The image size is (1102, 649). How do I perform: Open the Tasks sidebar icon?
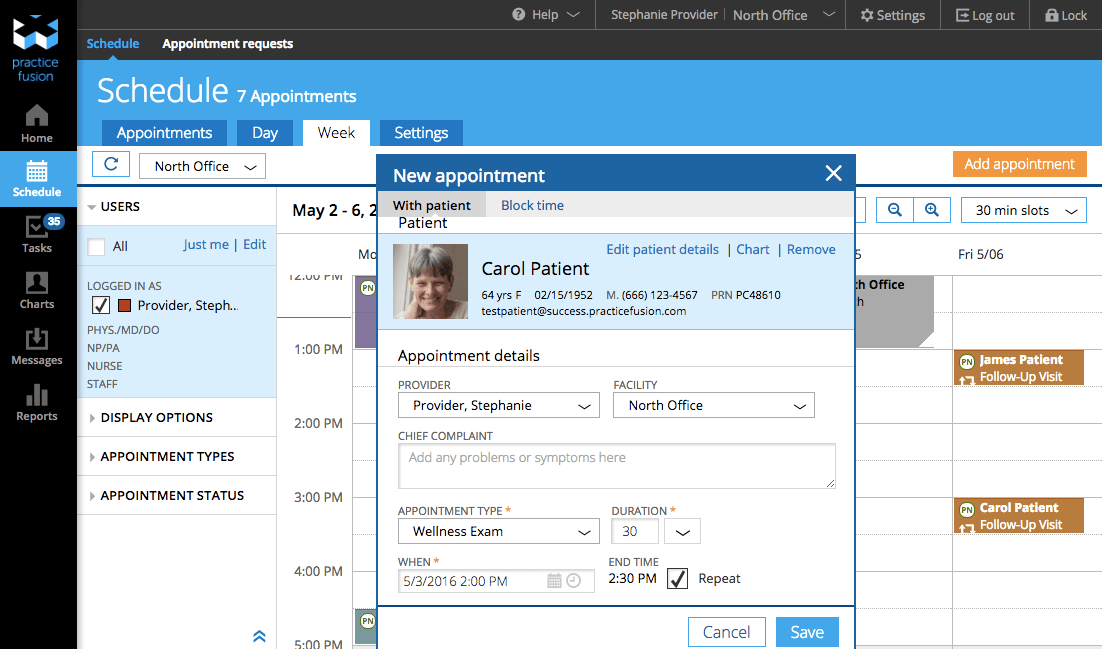click(x=37, y=234)
